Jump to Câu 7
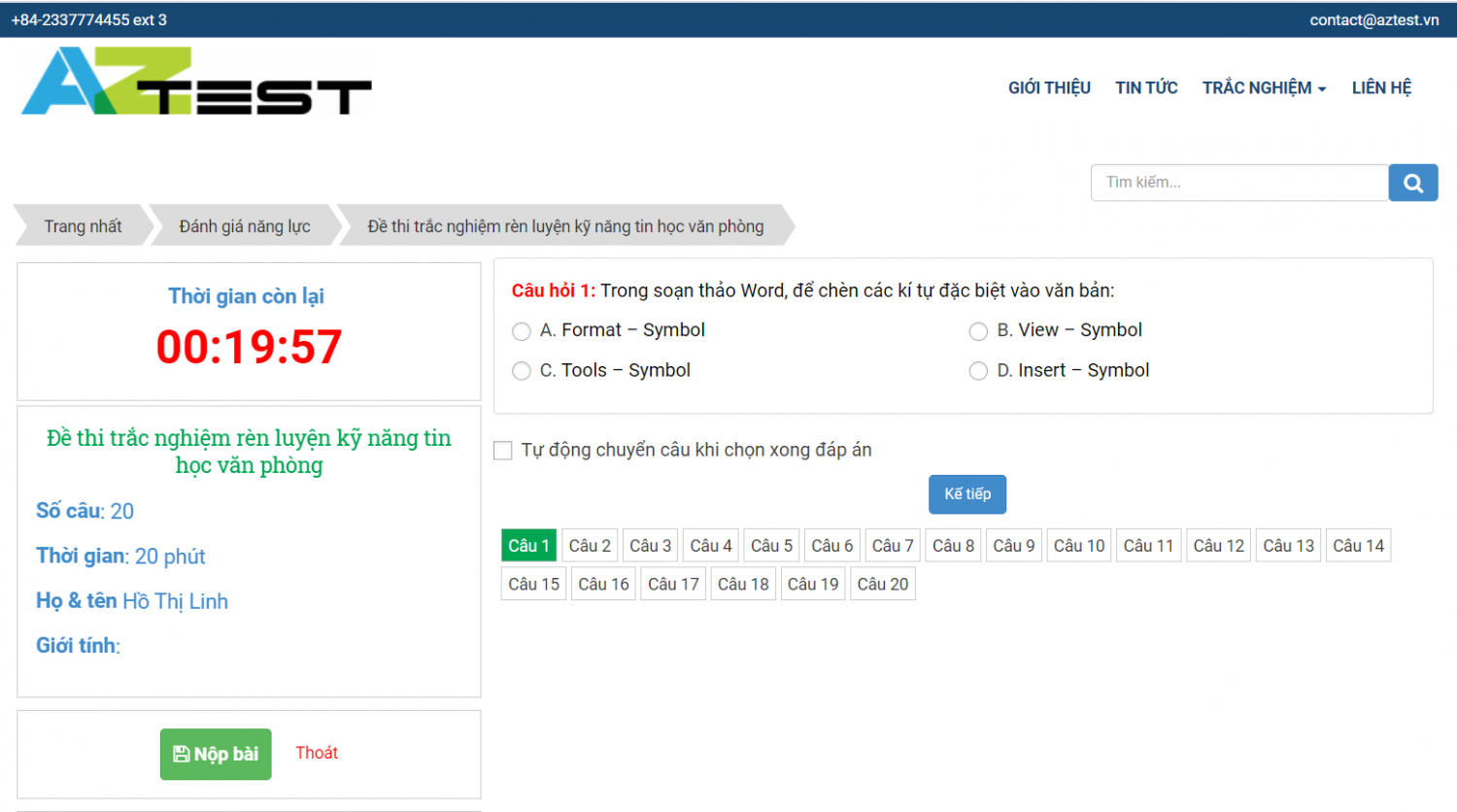Screen dimensions: 1457x812 point(893,546)
